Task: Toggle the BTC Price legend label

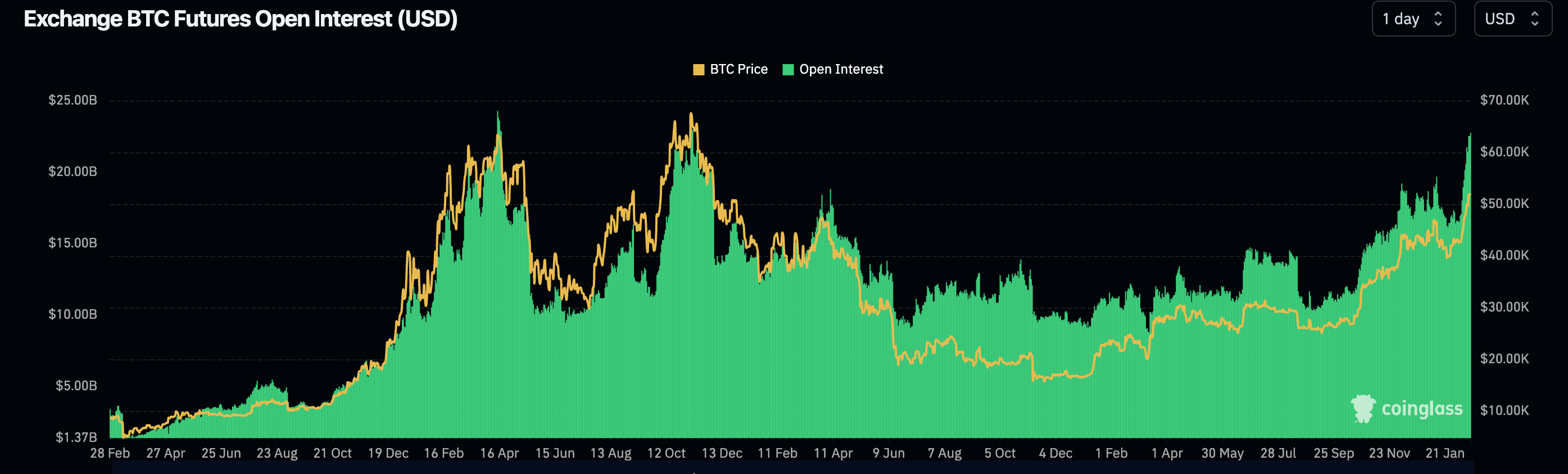Action: 738,70
